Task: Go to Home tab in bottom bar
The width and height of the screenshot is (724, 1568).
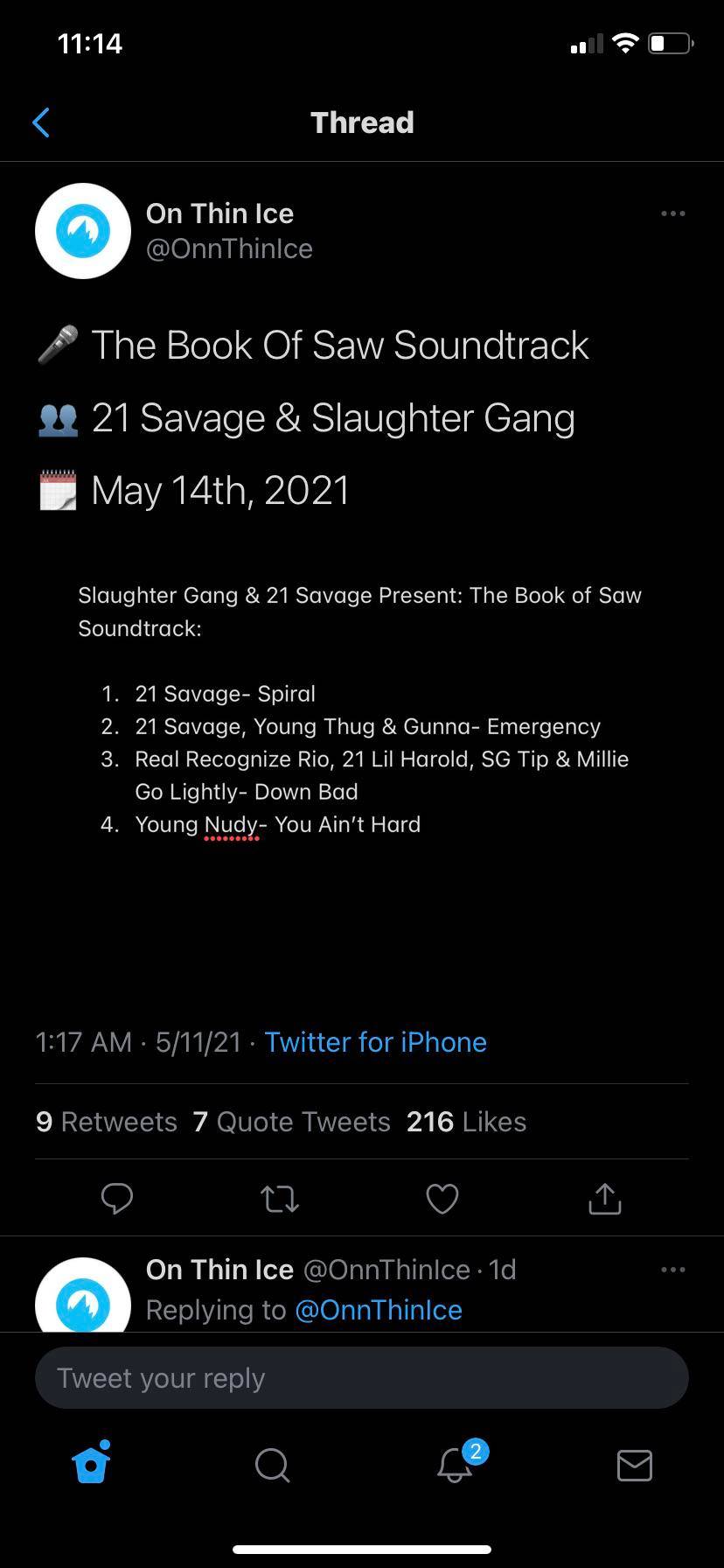Action: 92,1462
